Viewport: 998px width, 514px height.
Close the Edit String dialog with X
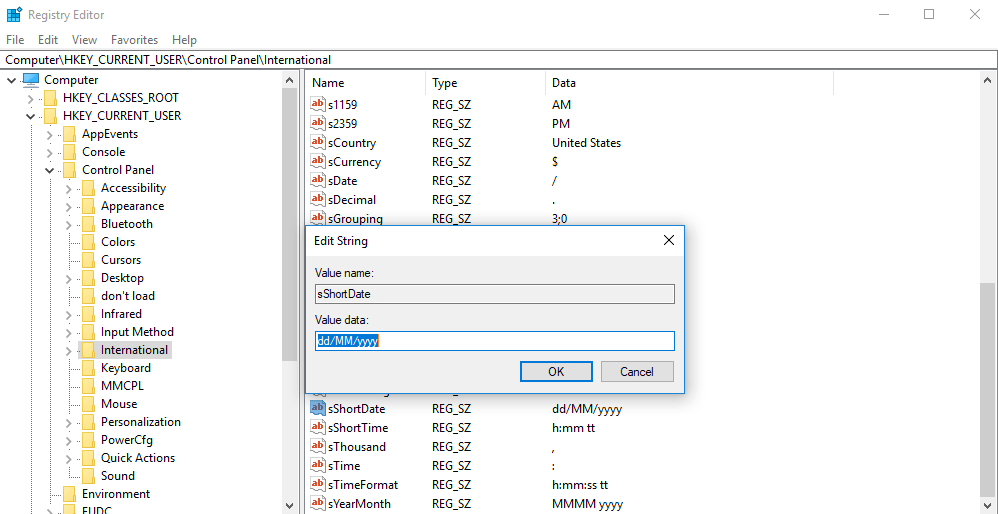pyautogui.click(x=668, y=241)
